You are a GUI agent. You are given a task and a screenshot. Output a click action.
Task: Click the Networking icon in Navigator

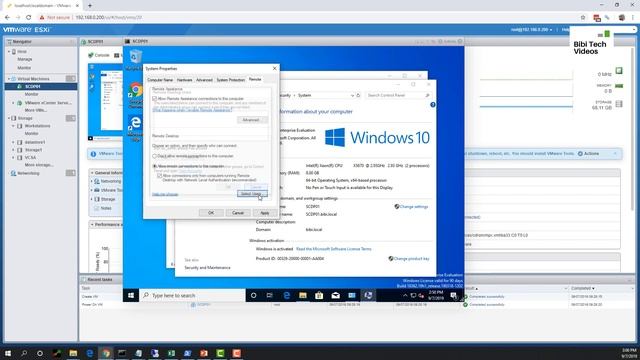pos(13,173)
